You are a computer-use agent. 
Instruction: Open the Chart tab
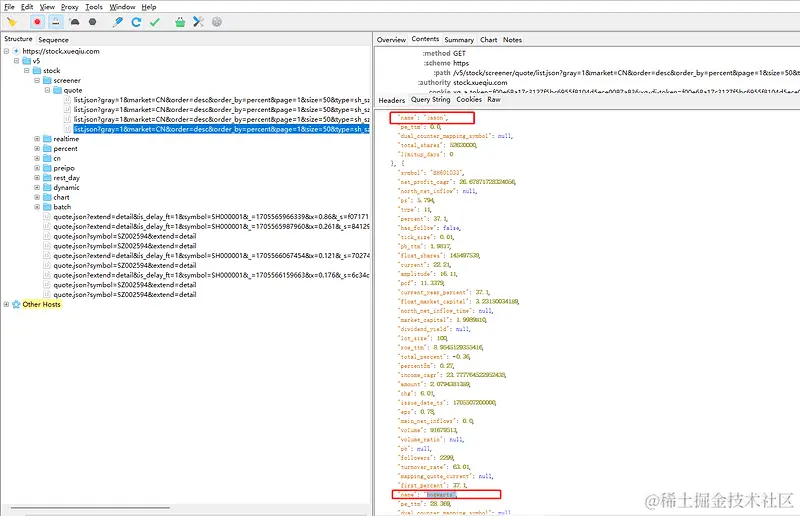489,39
